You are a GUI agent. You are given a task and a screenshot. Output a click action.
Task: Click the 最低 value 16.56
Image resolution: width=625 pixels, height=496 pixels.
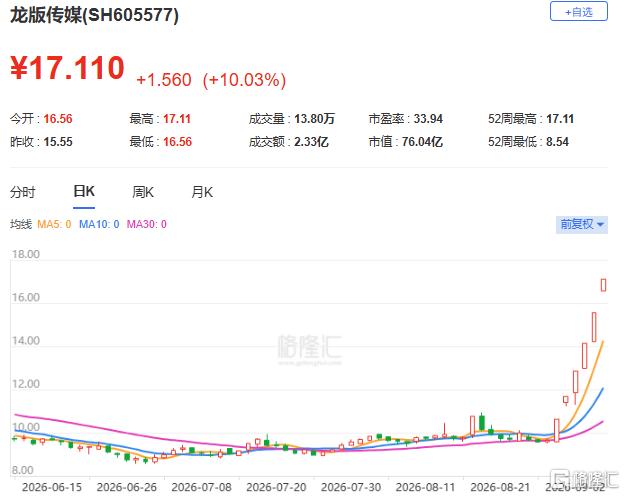[x=177, y=142]
